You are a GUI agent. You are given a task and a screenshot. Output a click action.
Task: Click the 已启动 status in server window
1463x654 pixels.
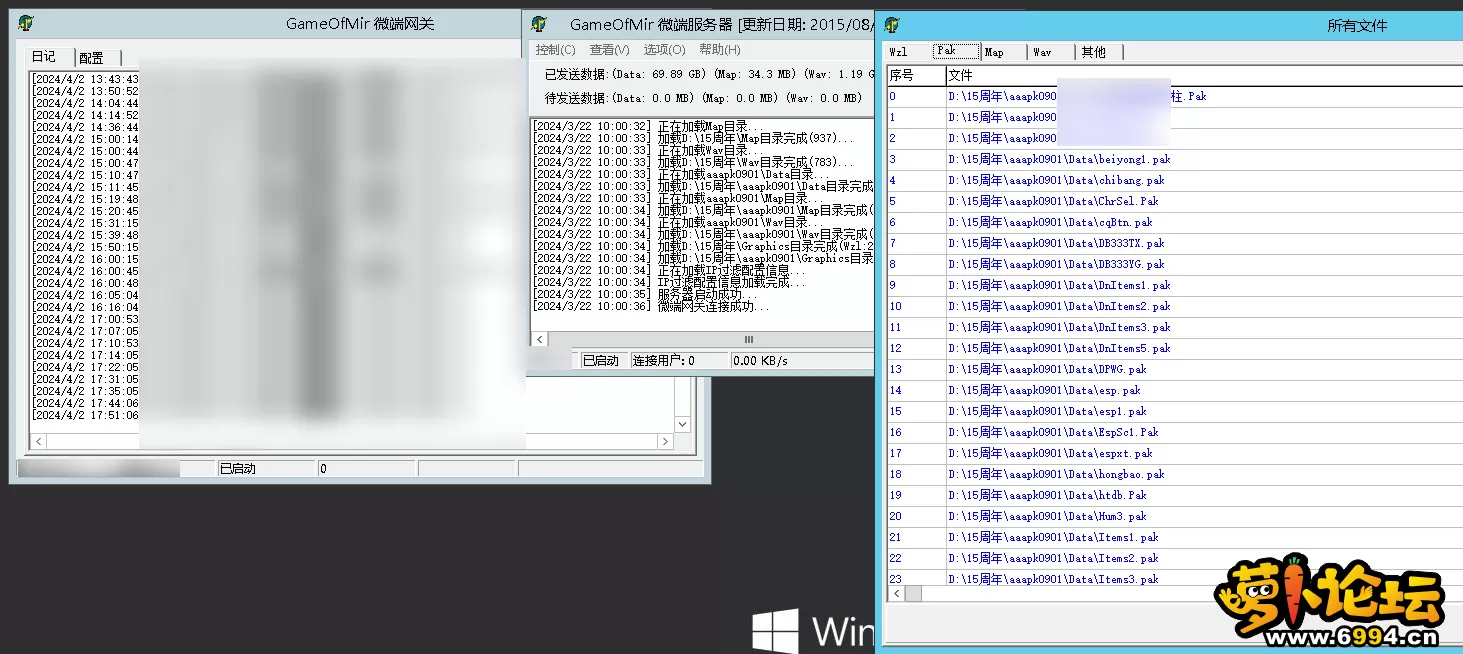[604, 360]
